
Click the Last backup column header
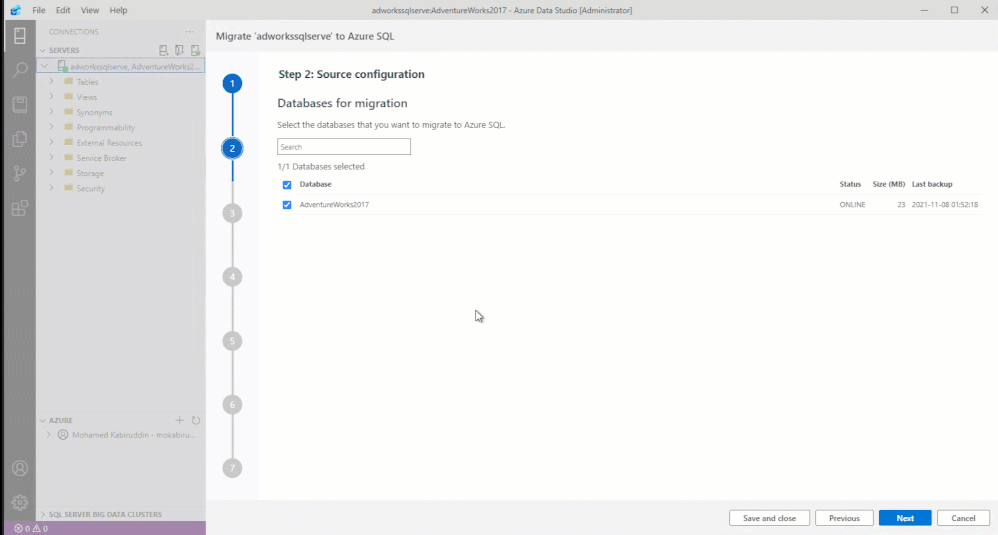932,184
